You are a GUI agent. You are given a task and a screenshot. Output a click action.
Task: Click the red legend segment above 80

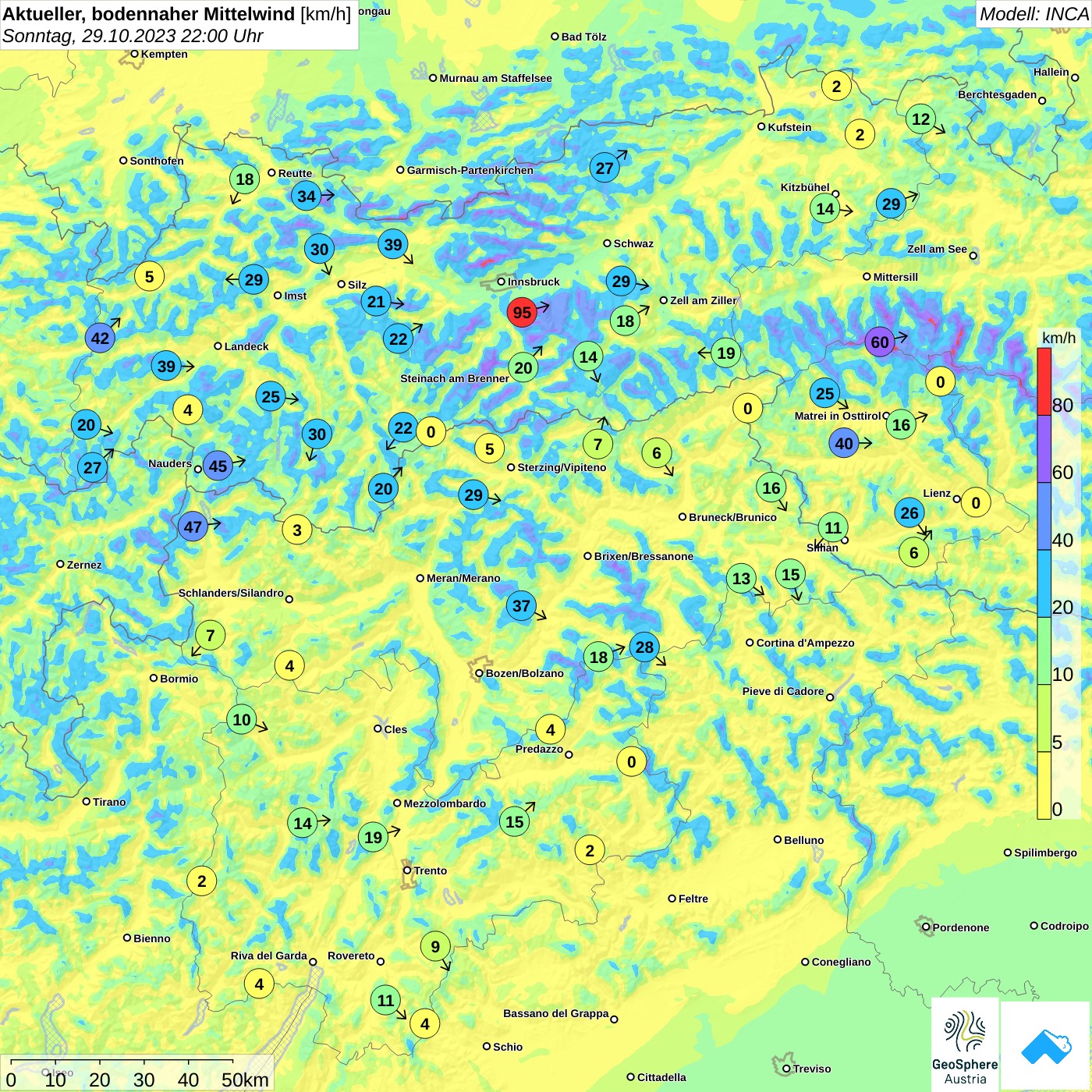click(1044, 381)
